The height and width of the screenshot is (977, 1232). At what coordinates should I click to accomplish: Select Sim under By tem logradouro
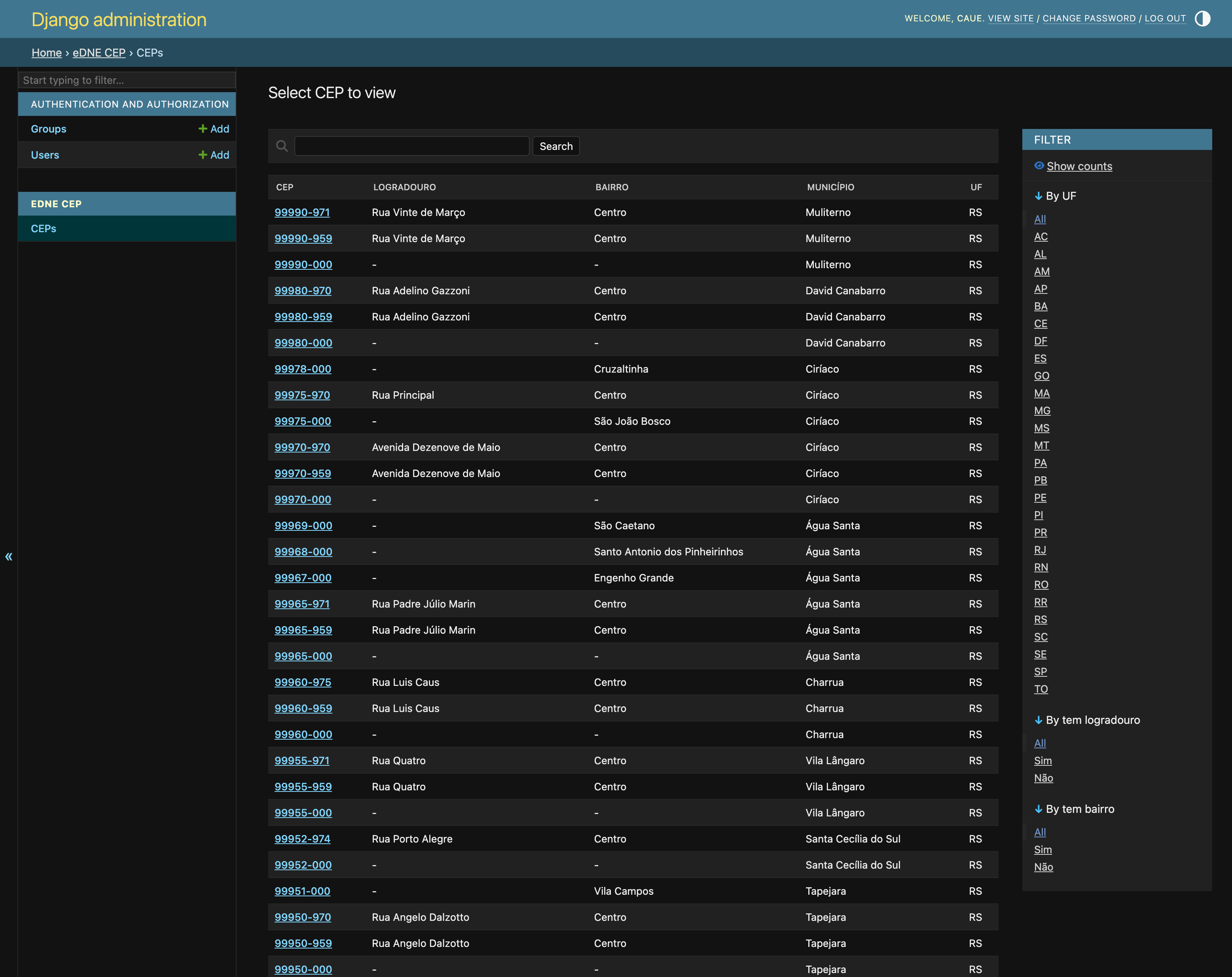pyautogui.click(x=1042, y=761)
